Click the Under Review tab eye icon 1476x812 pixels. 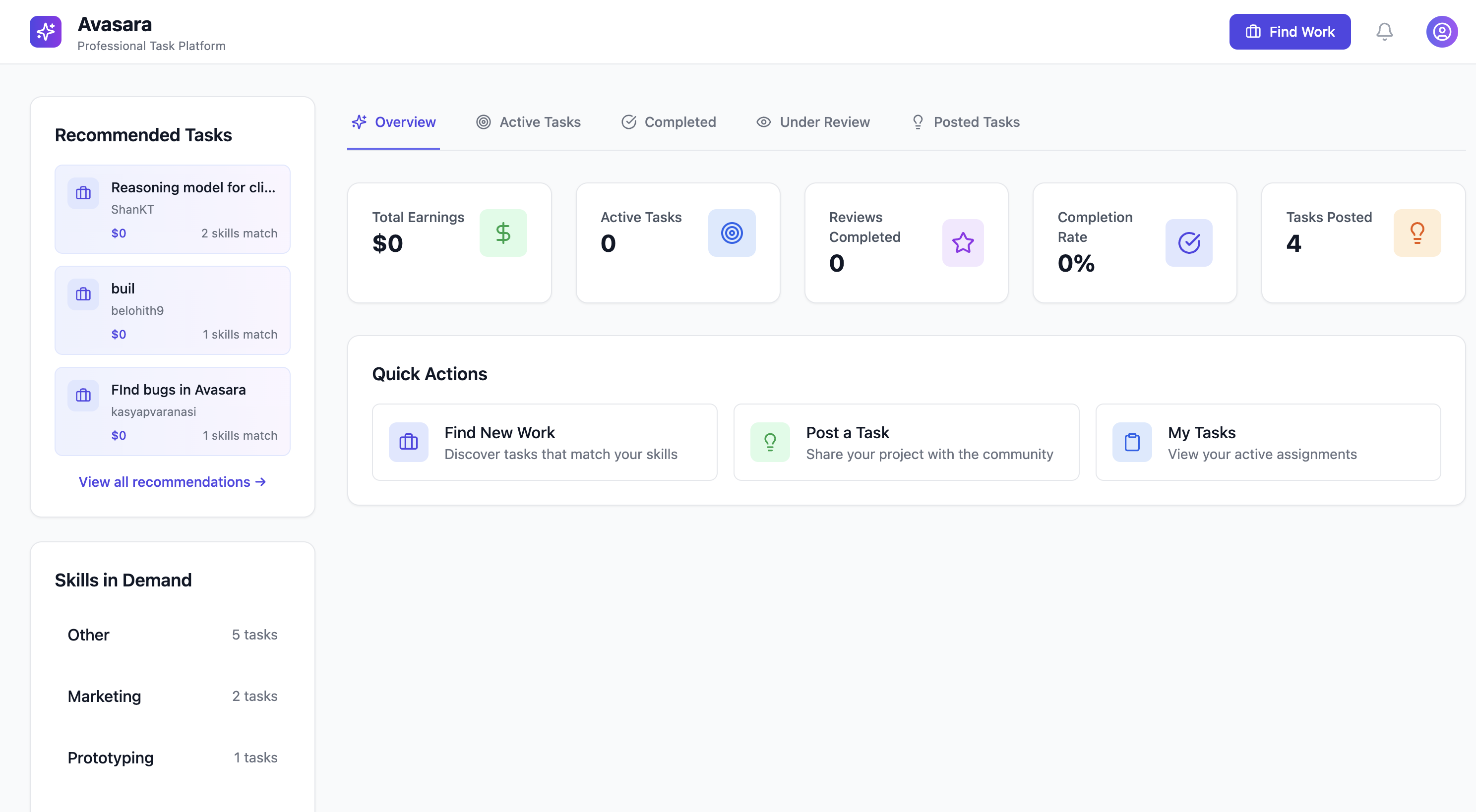[x=764, y=122]
